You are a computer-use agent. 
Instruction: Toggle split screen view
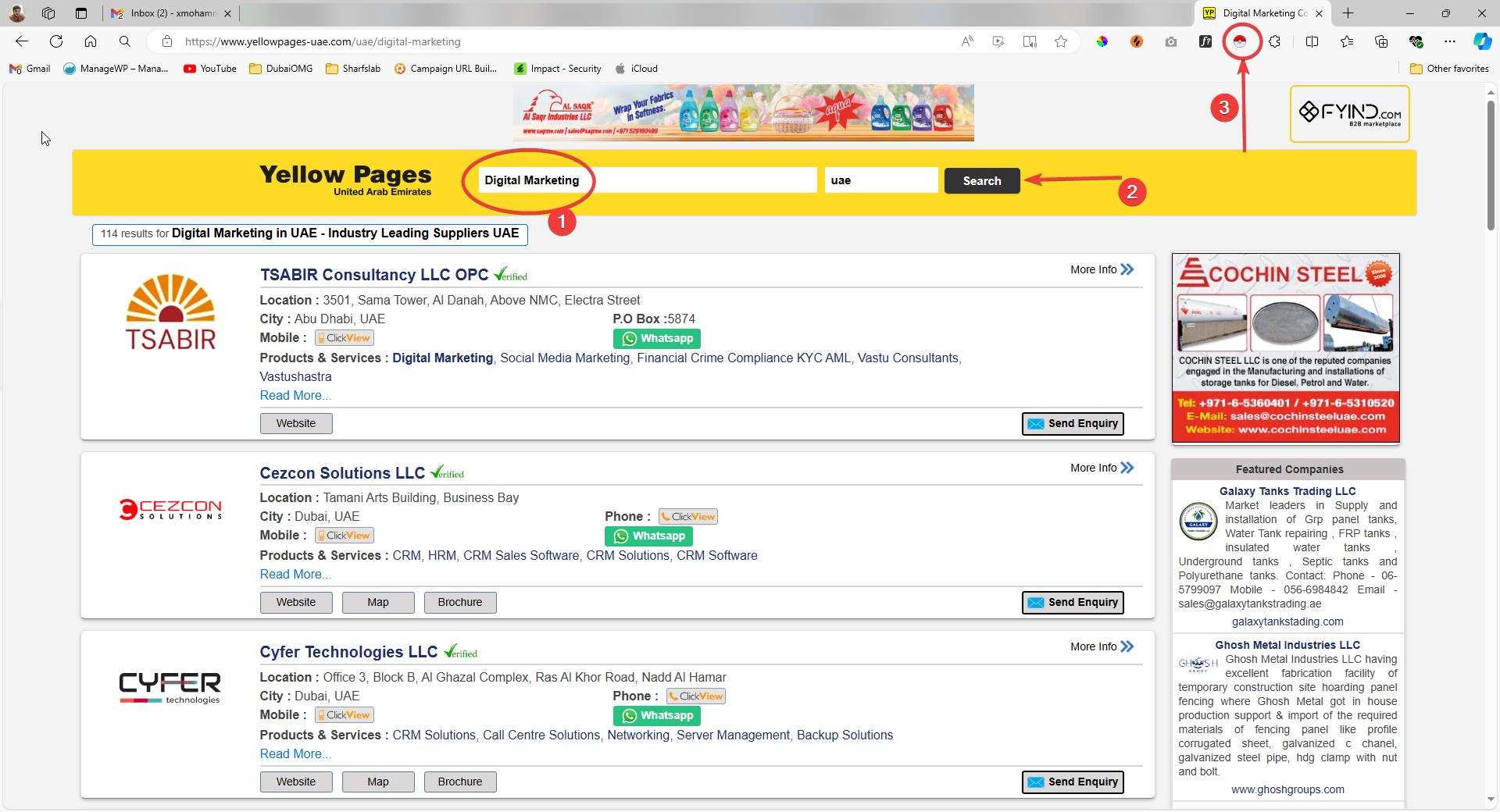pyautogui.click(x=1312, y=41)
